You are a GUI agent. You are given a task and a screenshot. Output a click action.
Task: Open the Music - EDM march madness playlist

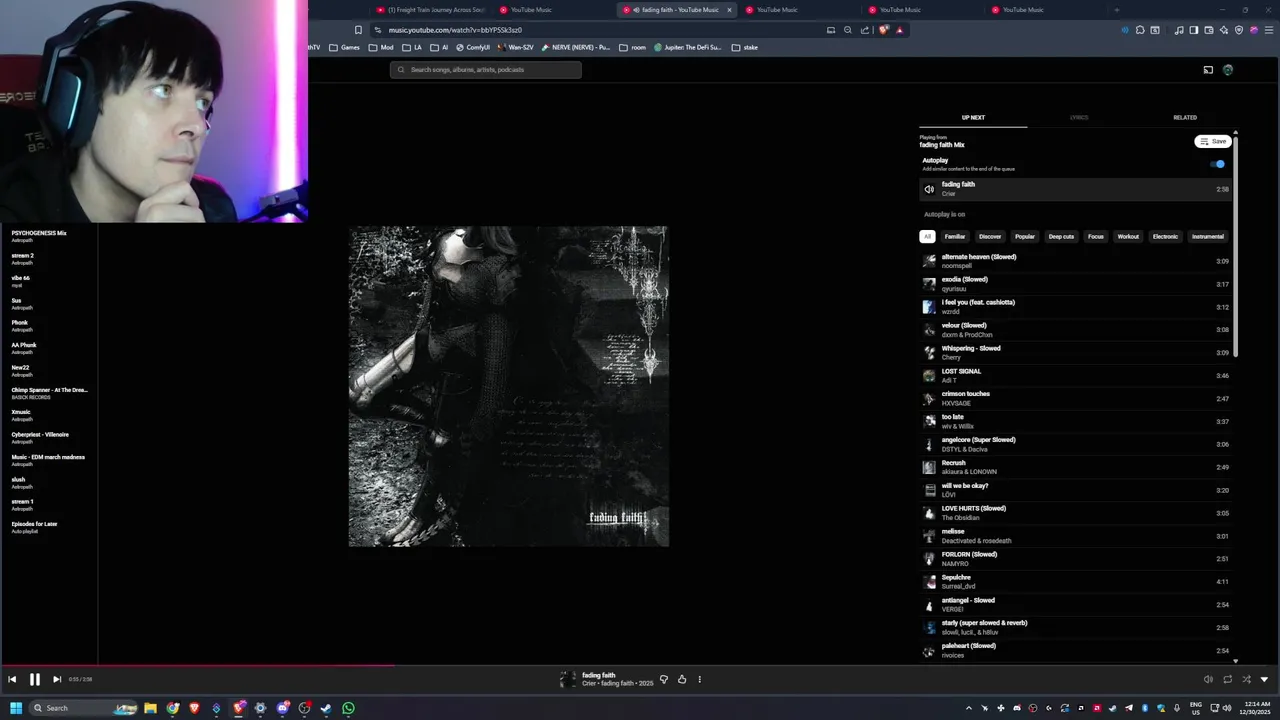(x=49, y=460)
